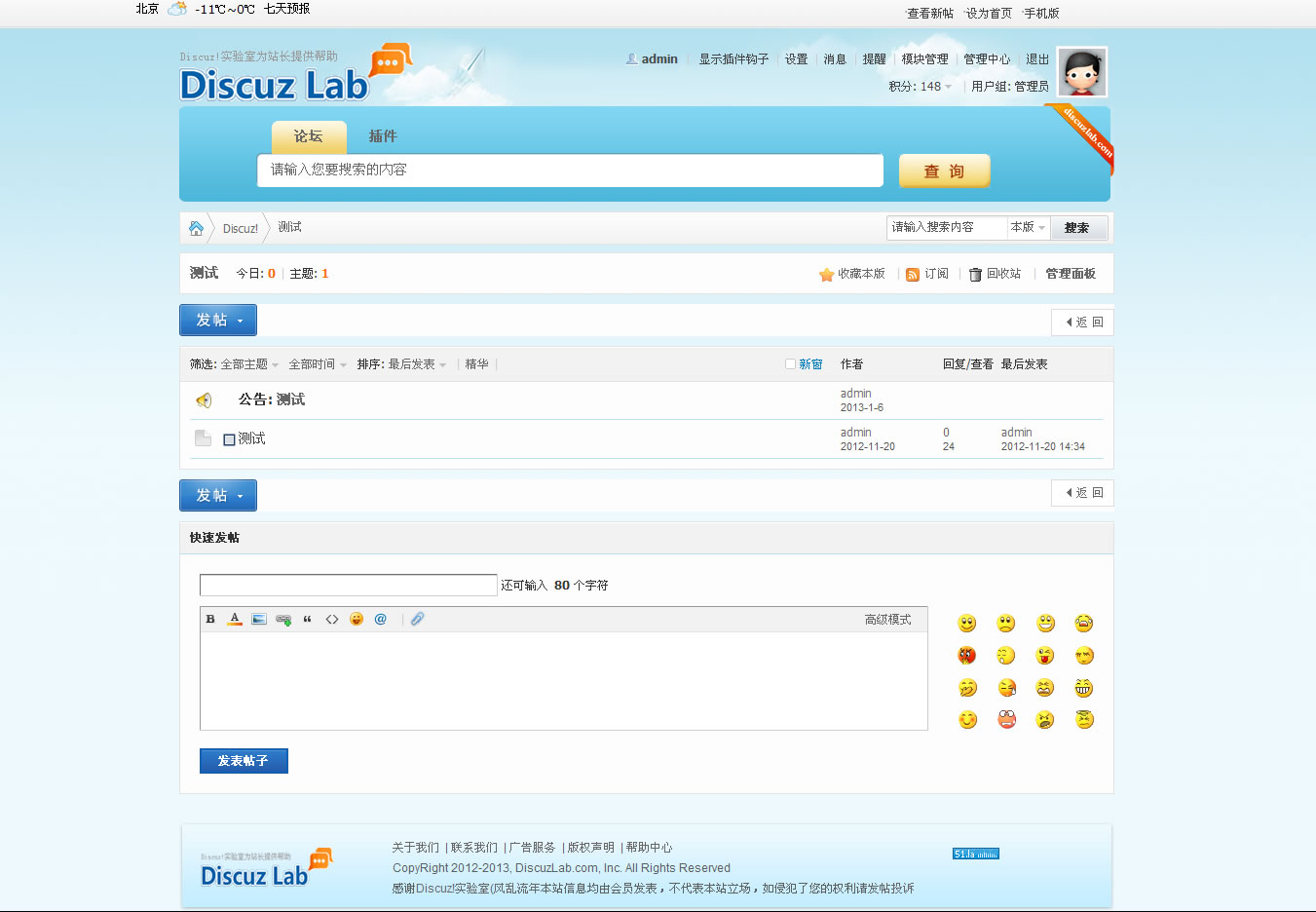1316x912 pixels.
Task: Click the 返回 button below the thread list
Action: pyautogui.click(x=1082, y=493)
